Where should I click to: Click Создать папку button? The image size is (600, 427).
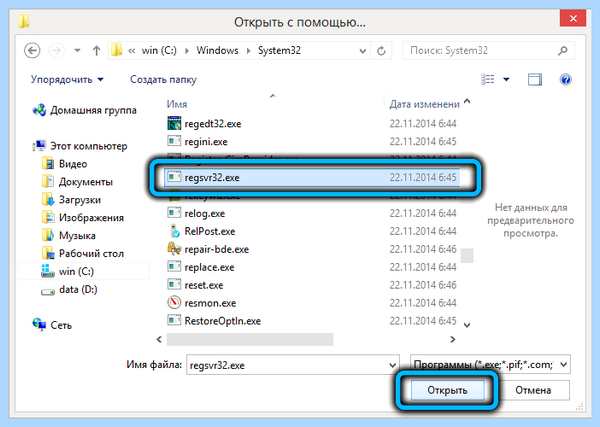[163, 80]
